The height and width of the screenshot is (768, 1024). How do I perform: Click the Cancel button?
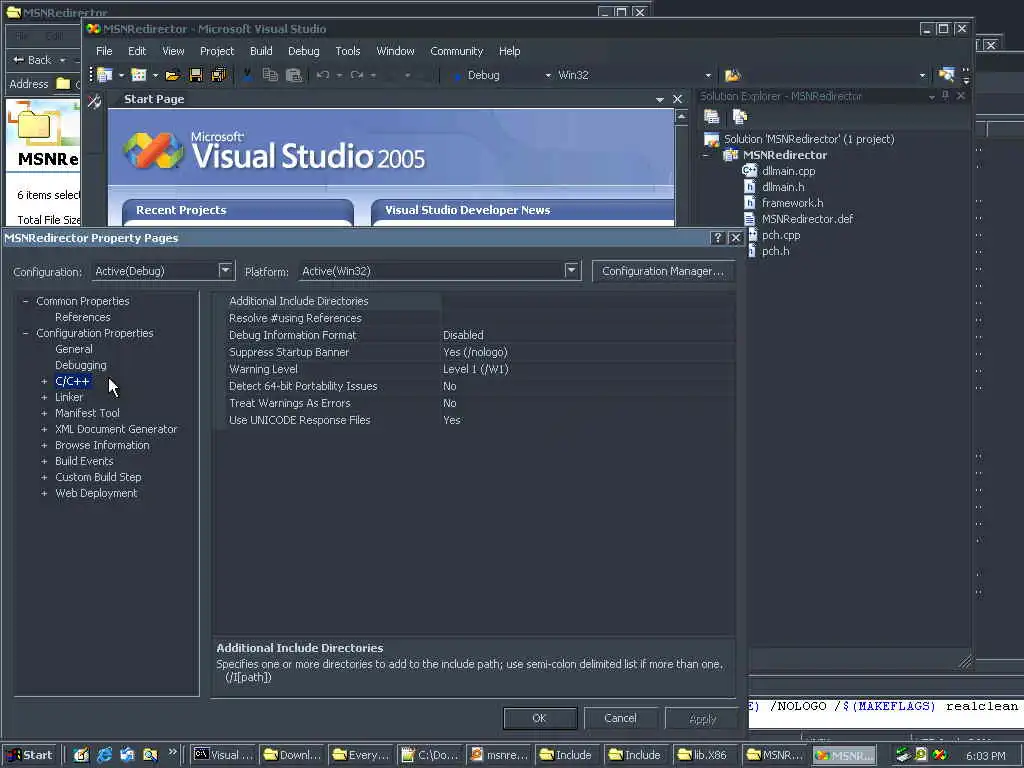point(620,718)
